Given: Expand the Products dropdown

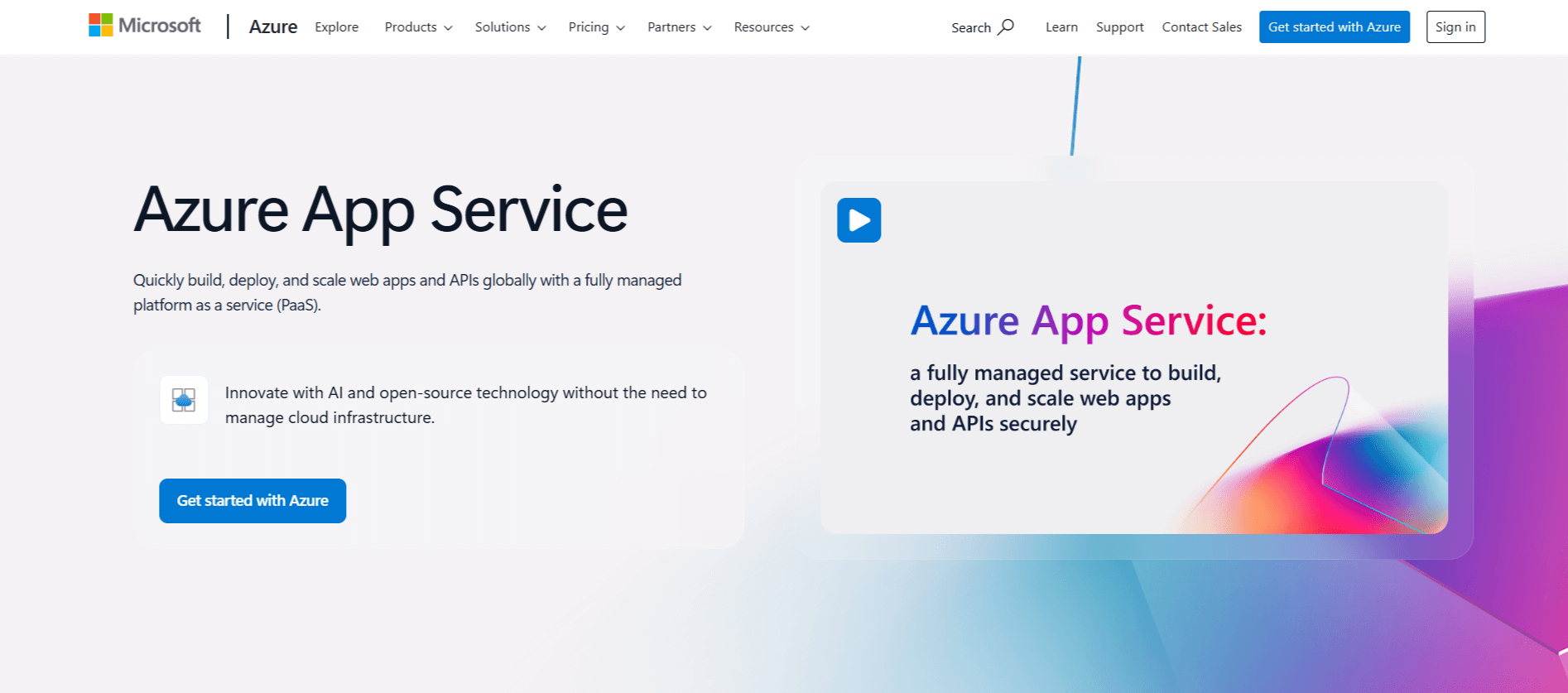Looking at the screenshot, I should tap(418, 27).
